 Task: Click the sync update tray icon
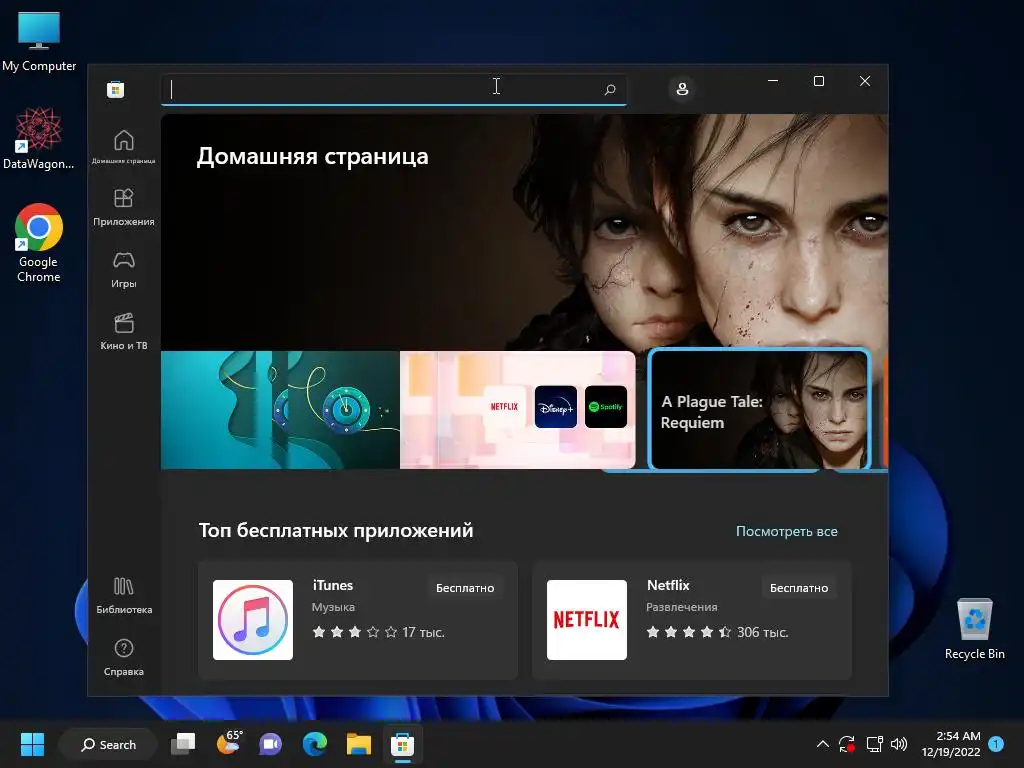(847, 744)
